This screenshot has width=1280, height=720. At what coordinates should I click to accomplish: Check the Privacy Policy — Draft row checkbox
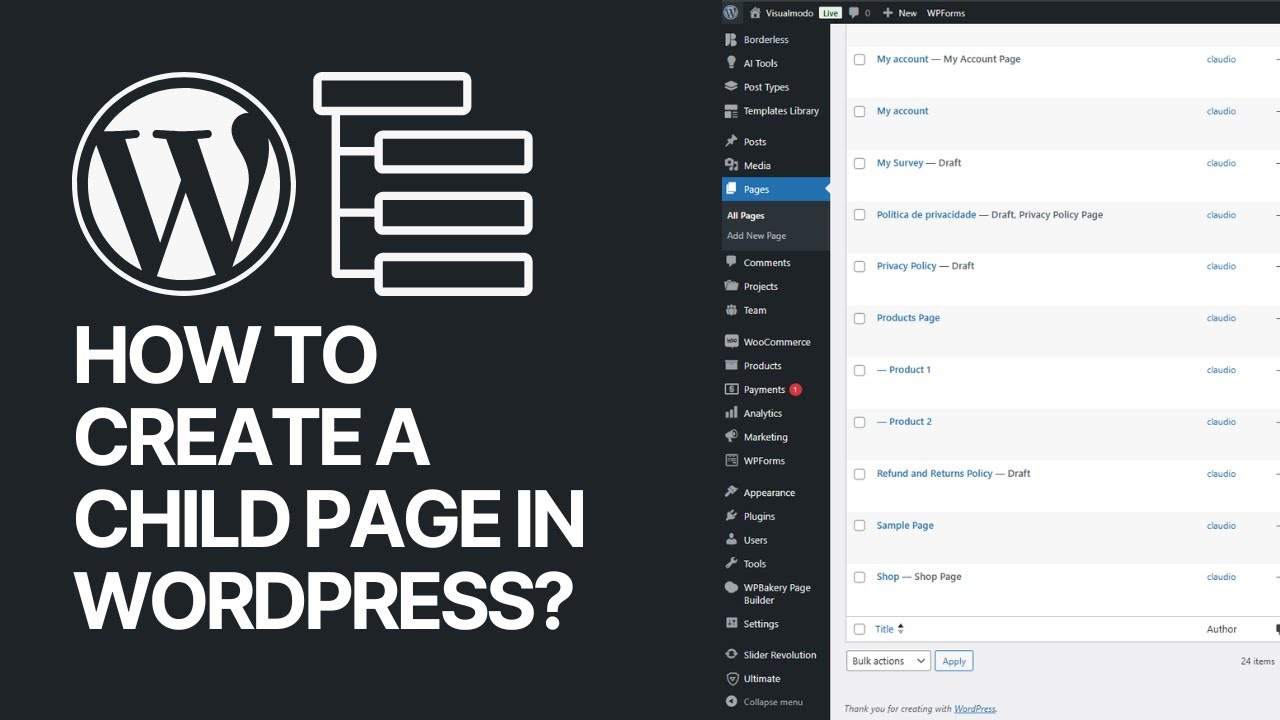(x=859, y=267)
